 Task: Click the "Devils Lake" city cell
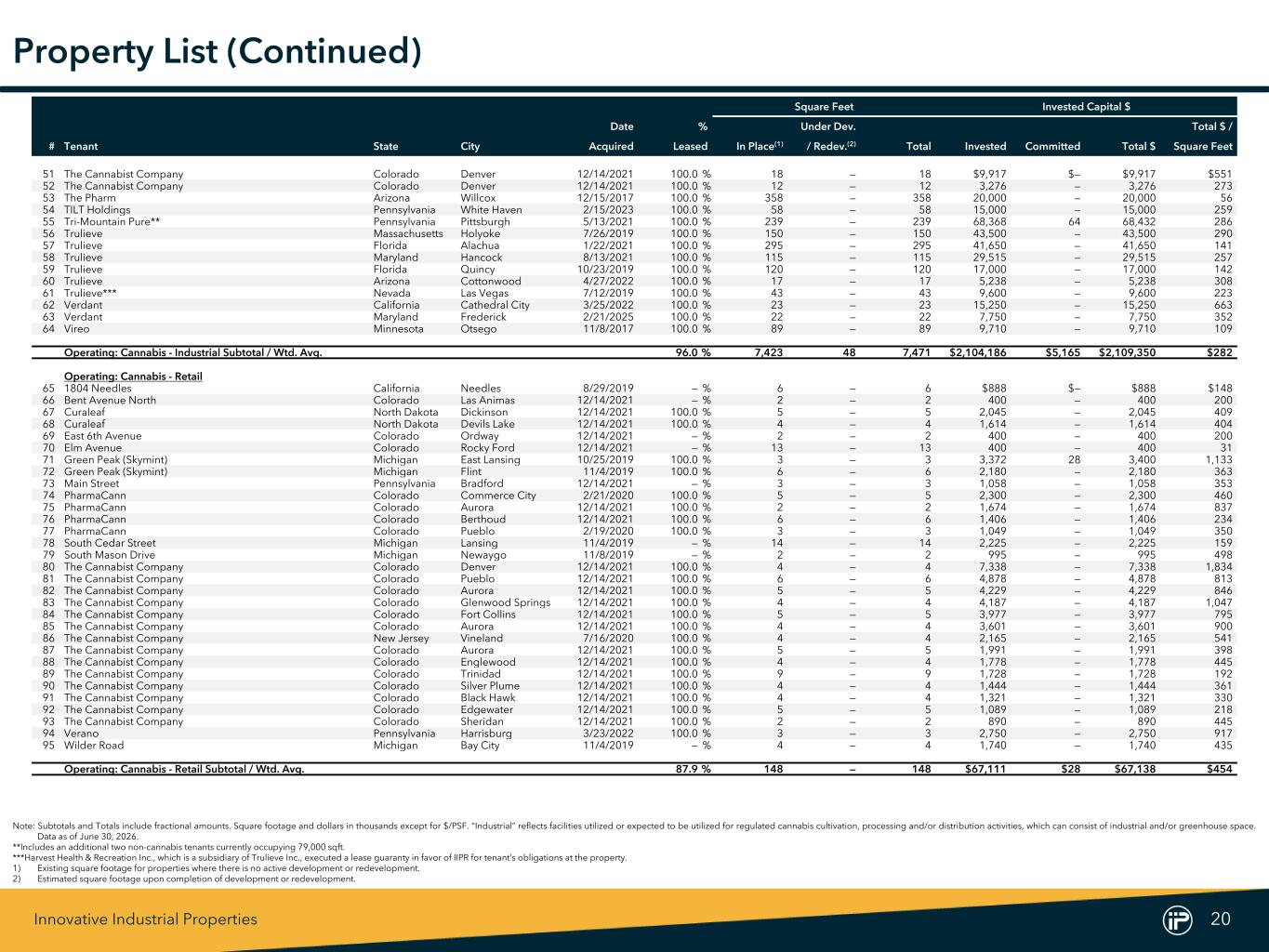[x=487, y=424]
